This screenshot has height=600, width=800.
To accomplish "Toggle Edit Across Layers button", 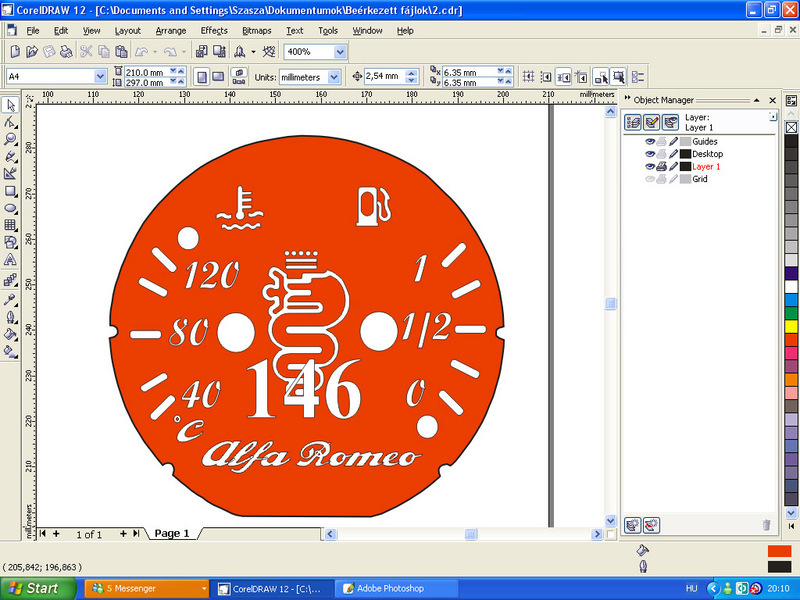I will [x=652, y=122].
